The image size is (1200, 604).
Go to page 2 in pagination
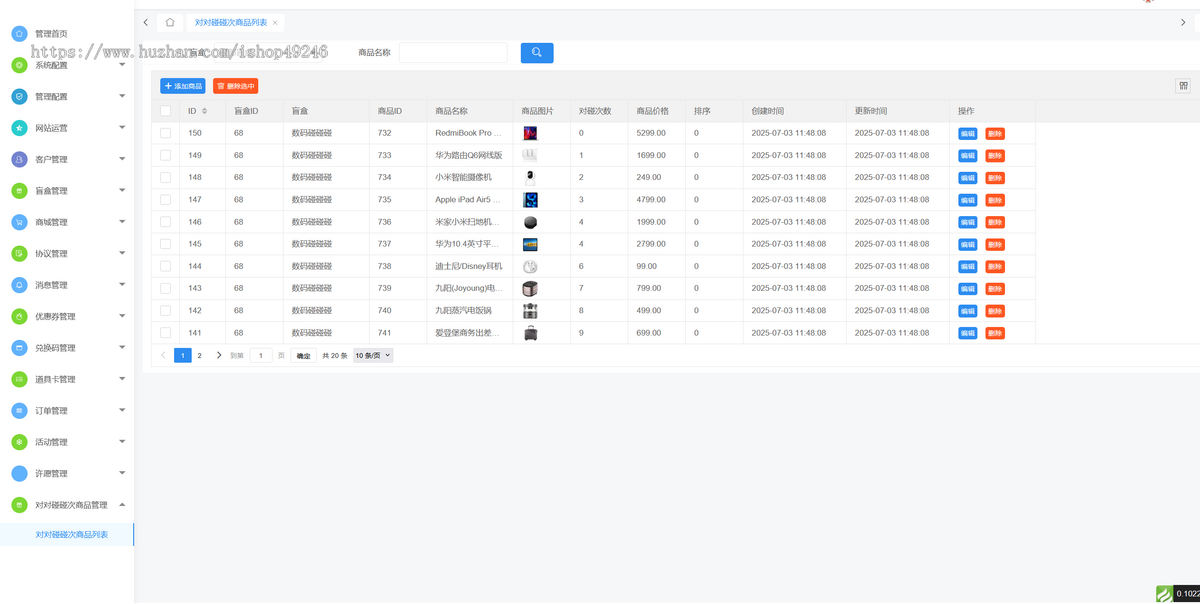pyautogui.click(x=199, y=355)
